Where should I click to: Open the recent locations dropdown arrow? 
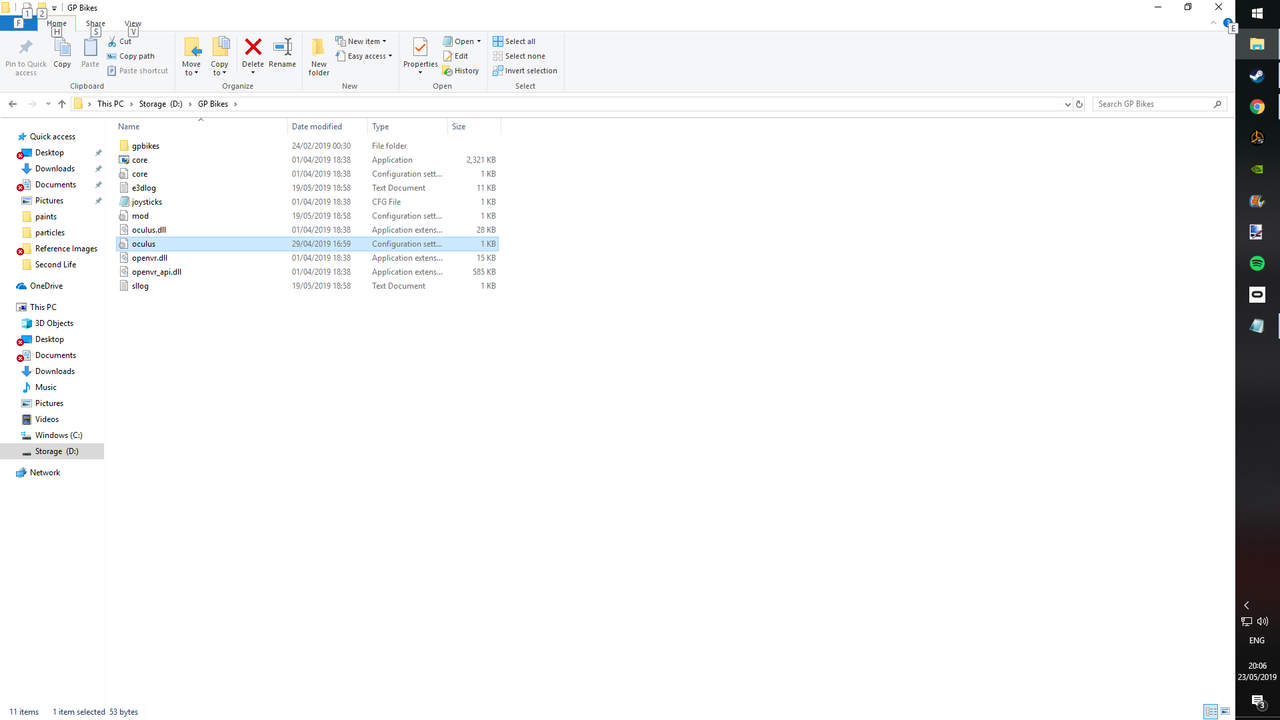click(48, 104)
